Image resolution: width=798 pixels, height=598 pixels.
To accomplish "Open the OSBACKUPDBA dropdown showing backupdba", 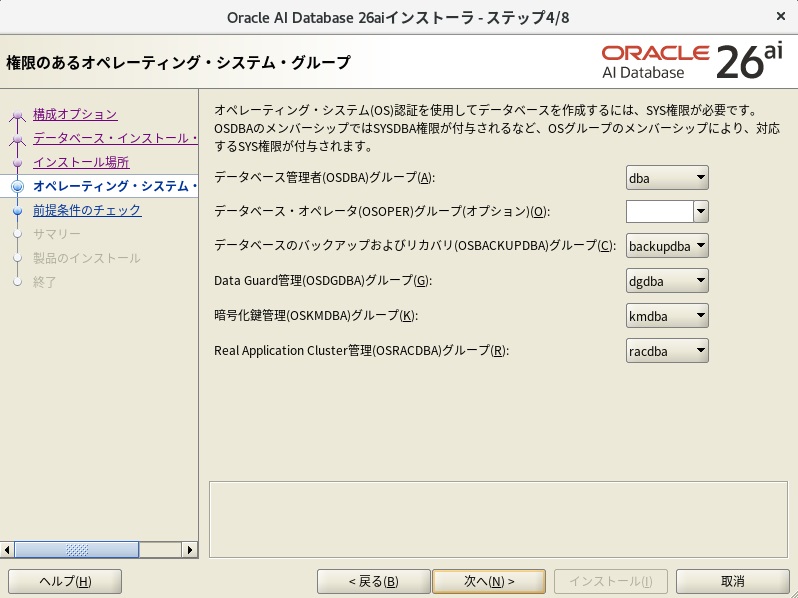I will coord(667,246).
